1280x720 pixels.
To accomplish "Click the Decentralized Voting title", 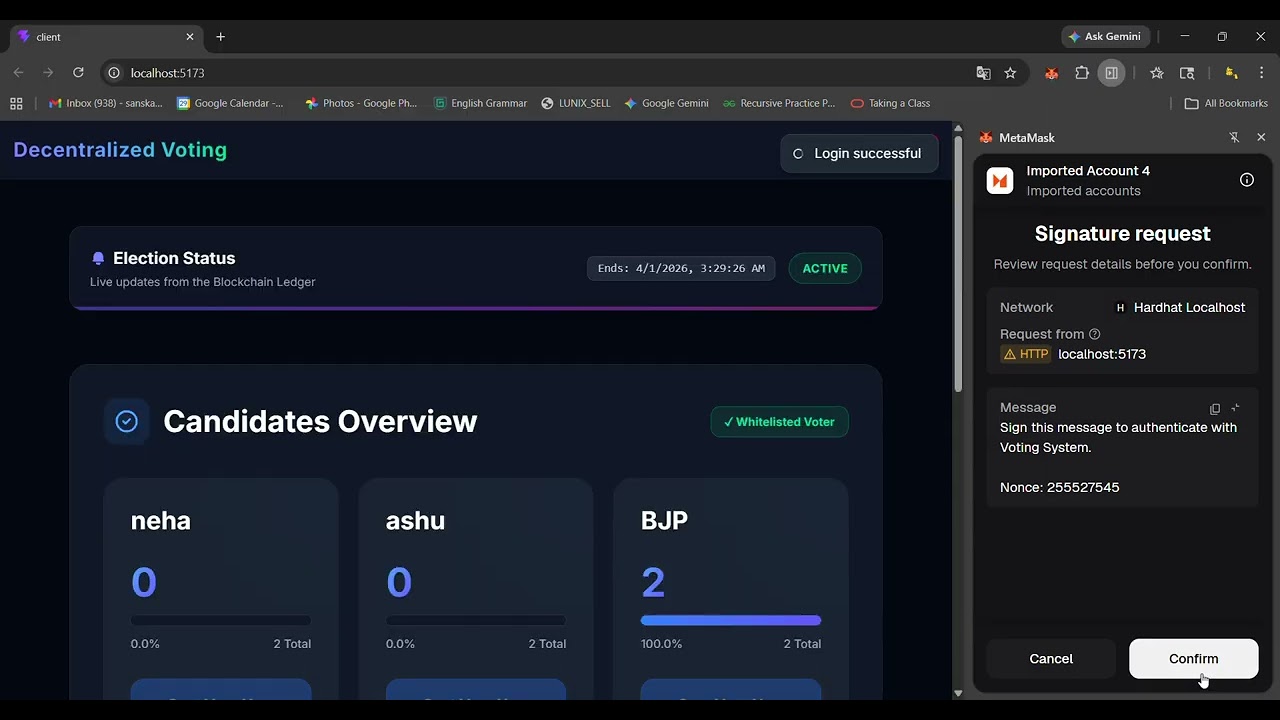I will (x=120, y=150).
